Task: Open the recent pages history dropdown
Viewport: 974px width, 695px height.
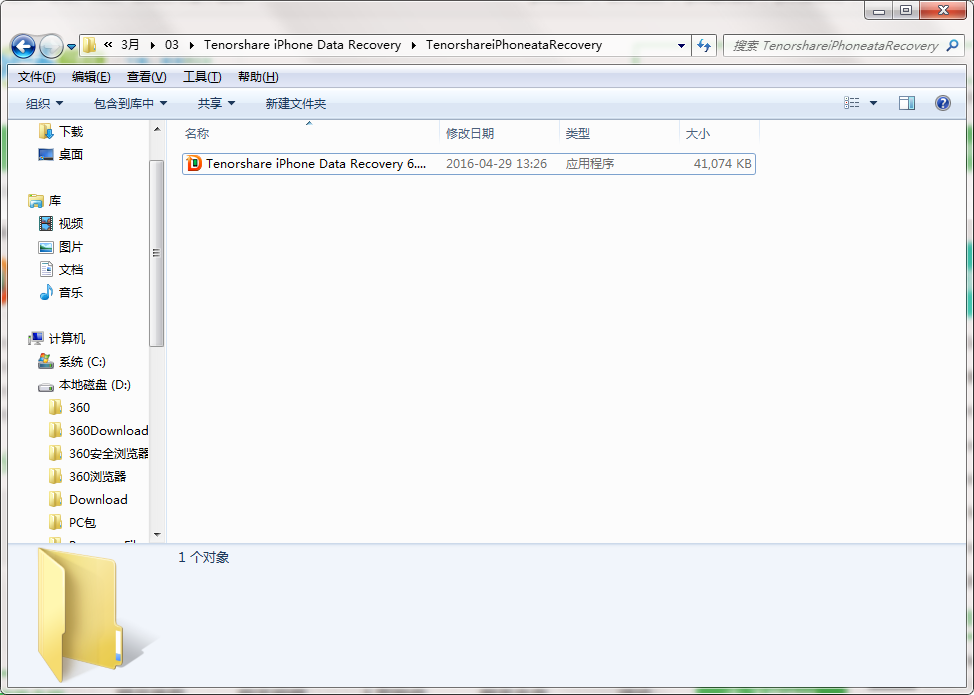Action: [x=71, y=46]
